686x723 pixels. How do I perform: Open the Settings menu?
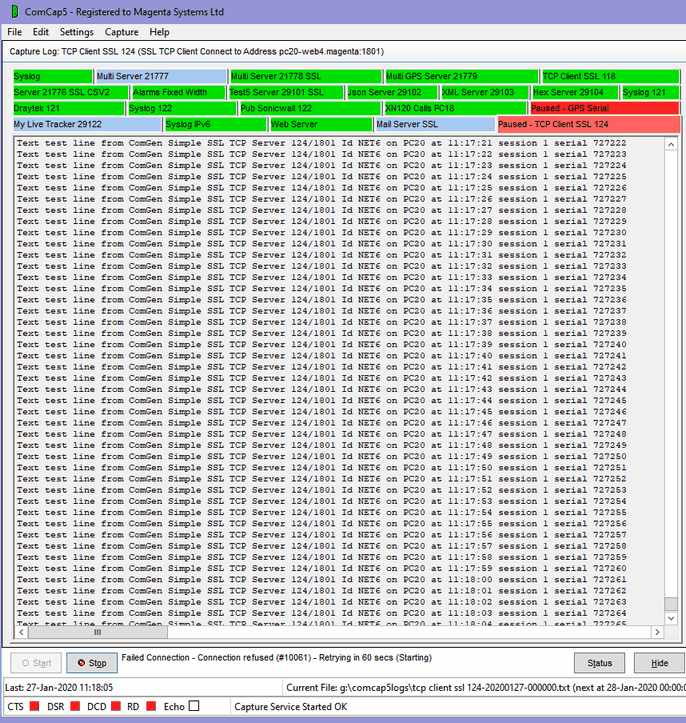(76, 32)
